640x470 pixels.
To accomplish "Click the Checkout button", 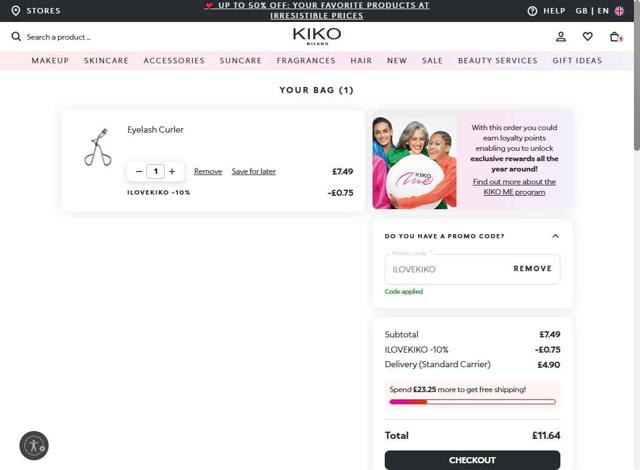I will [472, 460].
